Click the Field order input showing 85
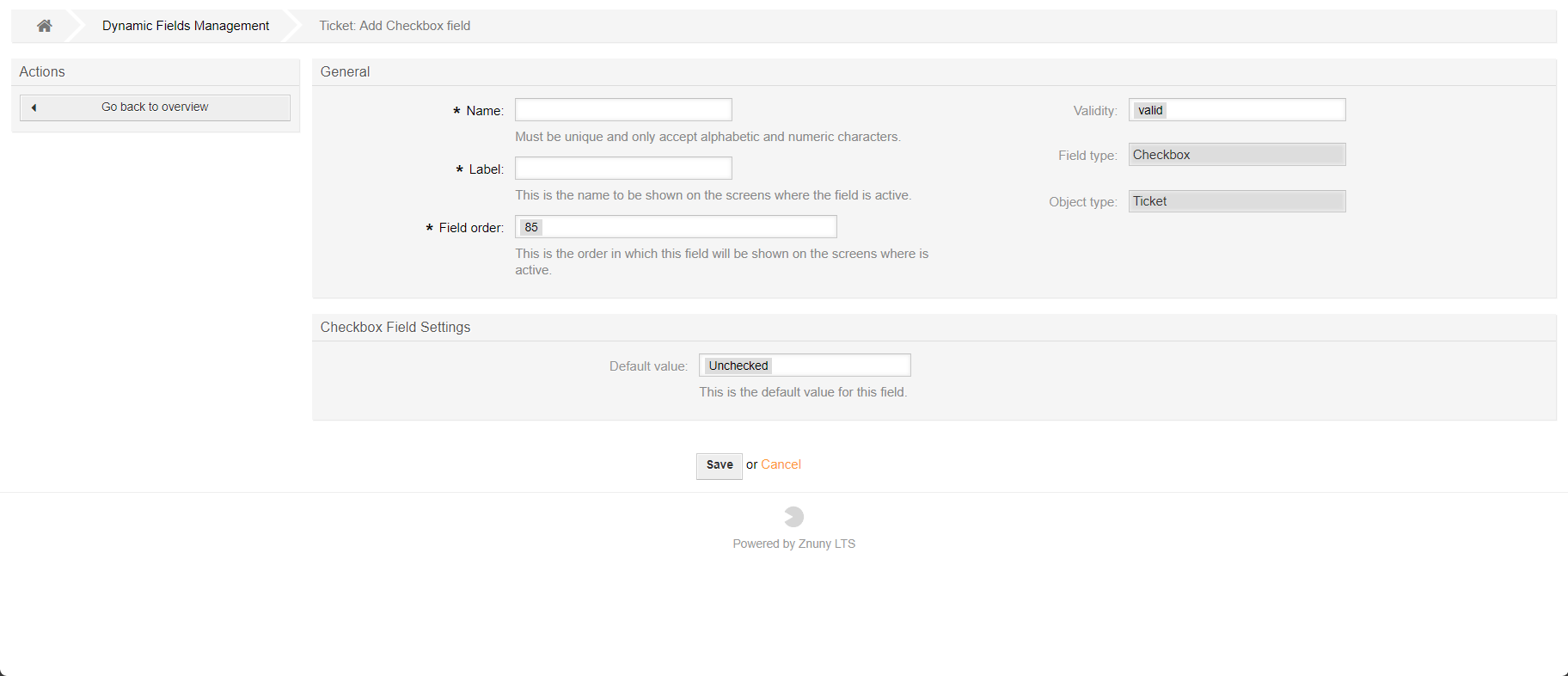 coord(676,226)
